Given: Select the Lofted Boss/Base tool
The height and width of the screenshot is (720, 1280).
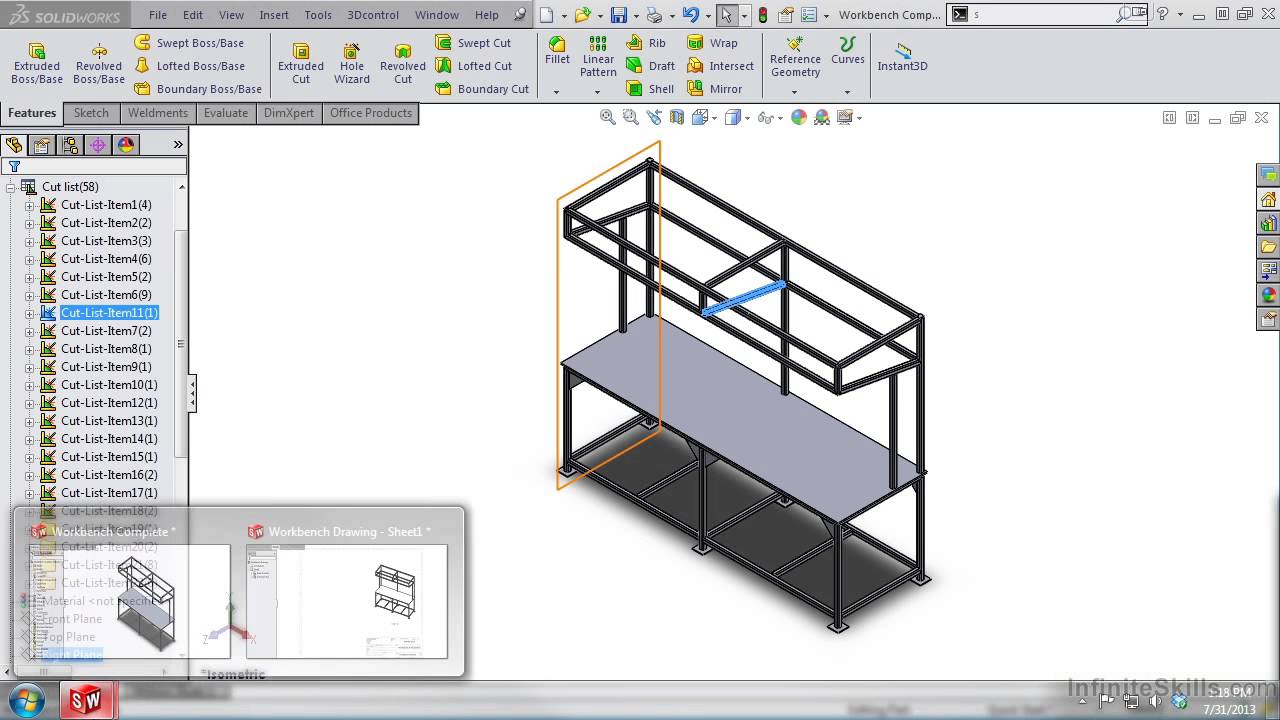Looking at the screenshot, I should [189, 66].
